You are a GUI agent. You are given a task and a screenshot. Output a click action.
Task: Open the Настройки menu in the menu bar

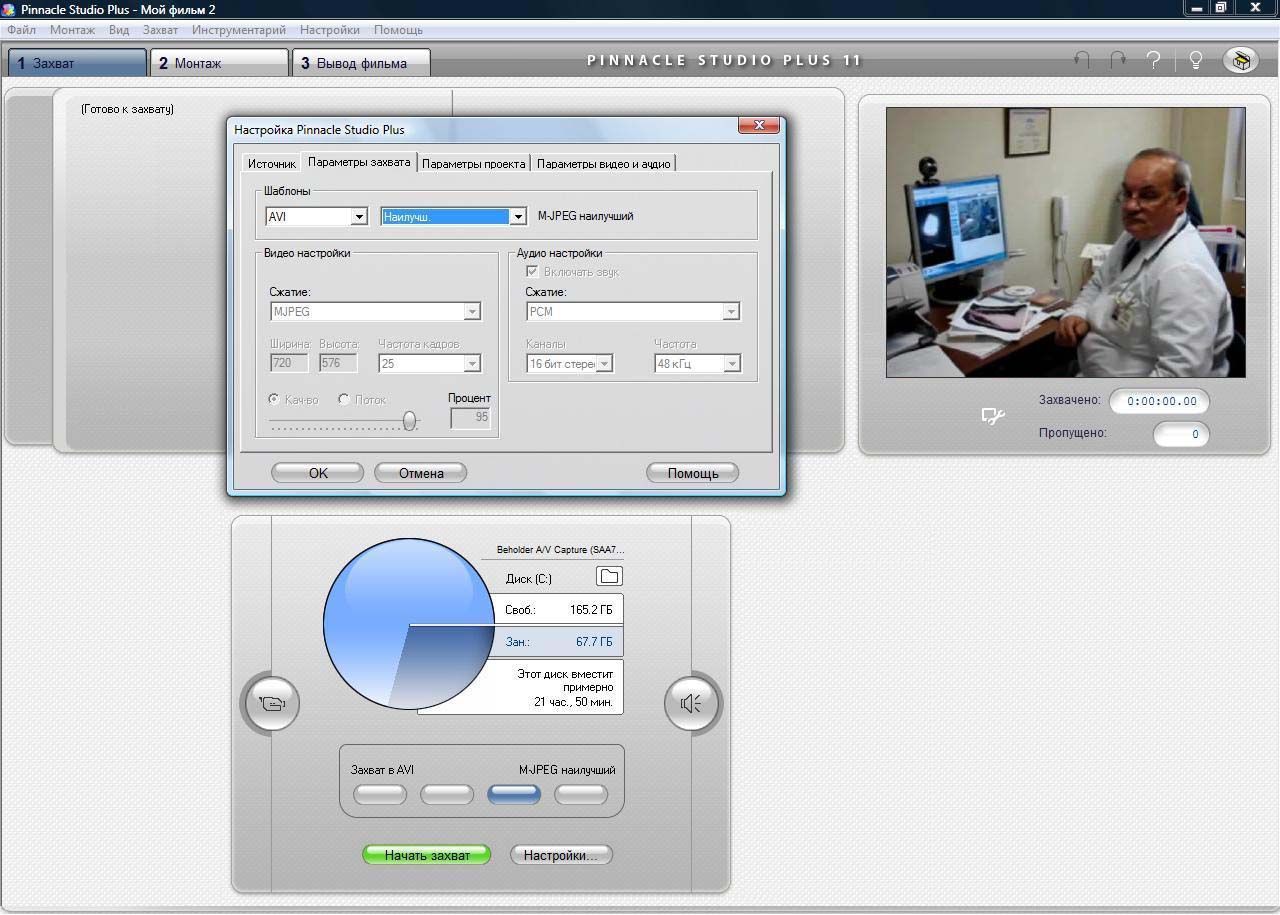click(x=330, y=30)
